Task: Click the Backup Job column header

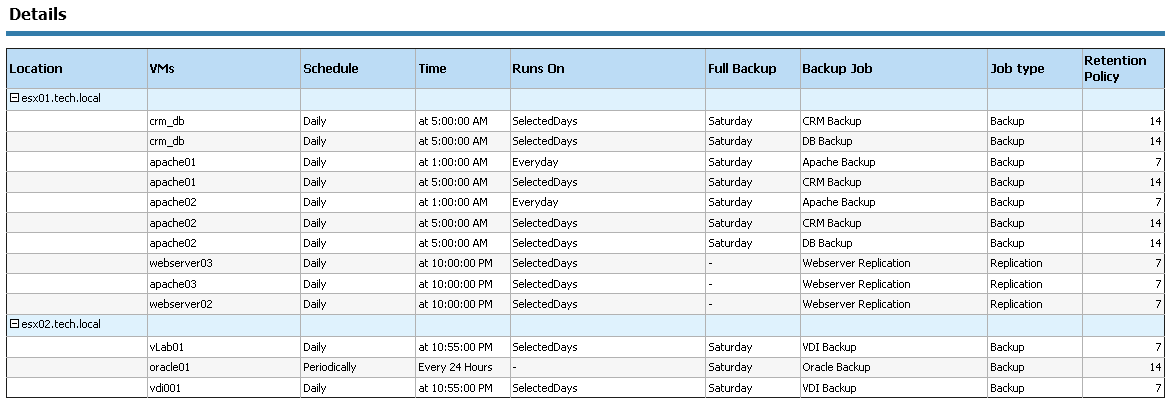Action: click(837, 69)
